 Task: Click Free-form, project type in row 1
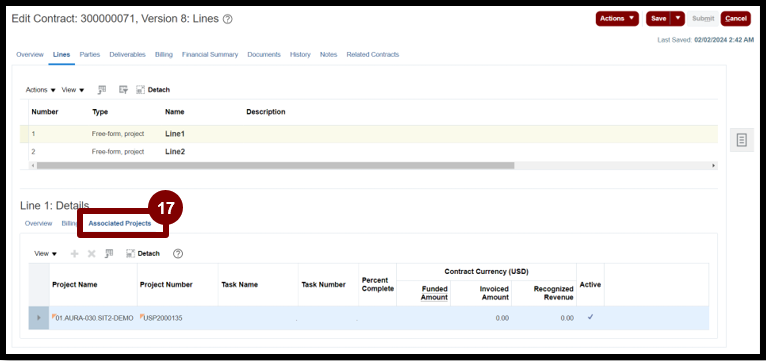click(118, 134)
